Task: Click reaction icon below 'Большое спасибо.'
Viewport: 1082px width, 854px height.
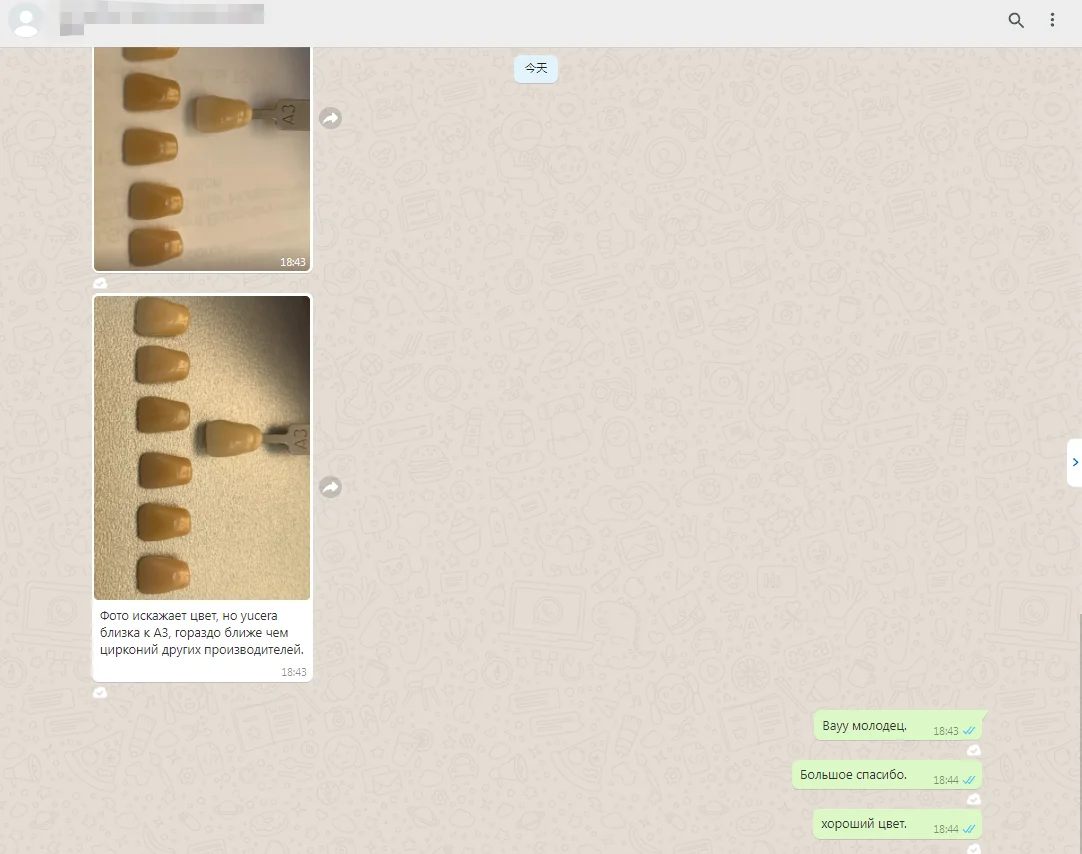Action: tap(974, 799)
